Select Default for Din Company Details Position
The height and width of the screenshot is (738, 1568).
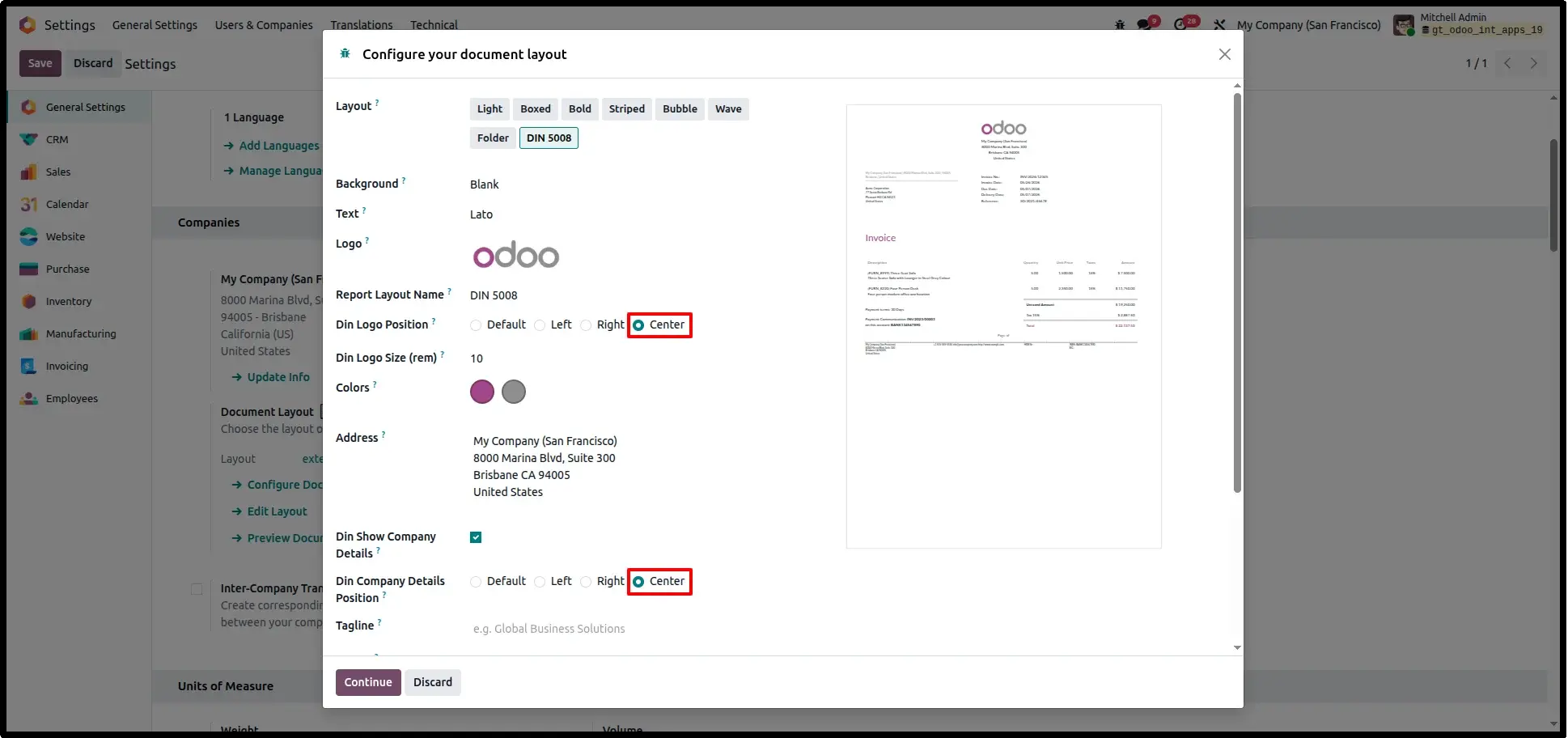476,582
